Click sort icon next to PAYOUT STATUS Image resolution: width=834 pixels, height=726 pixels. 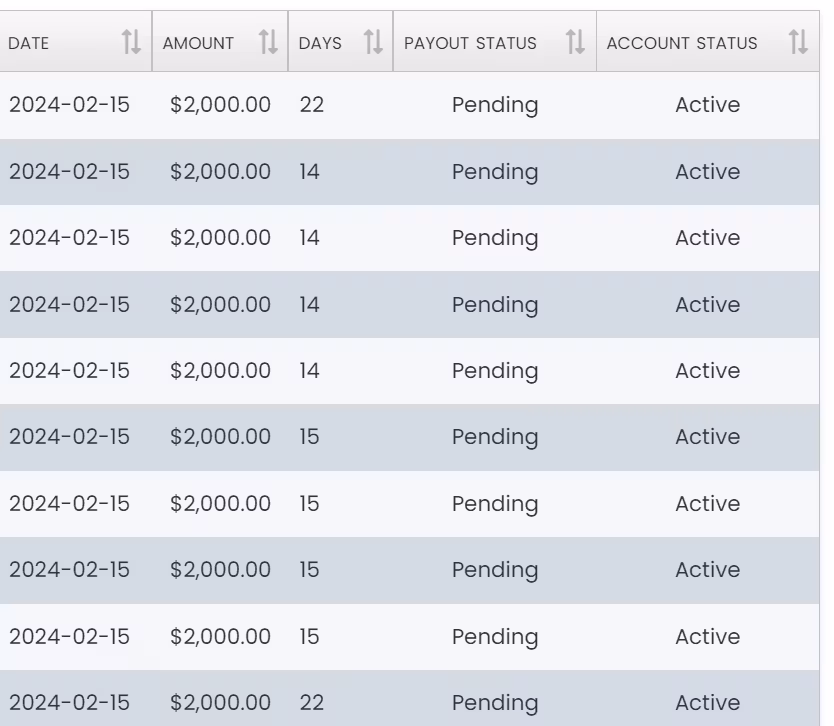(x=575, y=42)
